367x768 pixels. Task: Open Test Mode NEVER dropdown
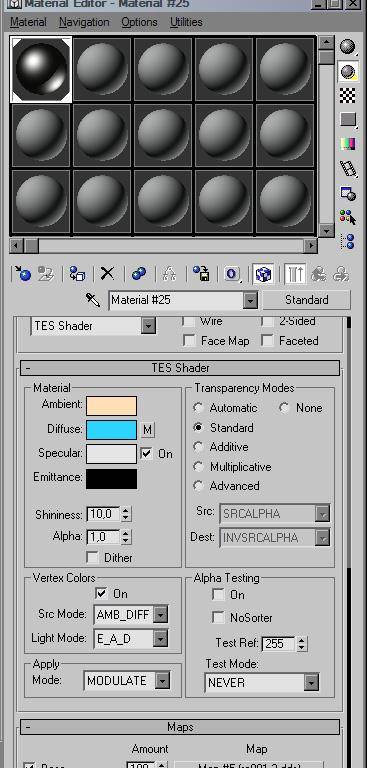point(311,683)
